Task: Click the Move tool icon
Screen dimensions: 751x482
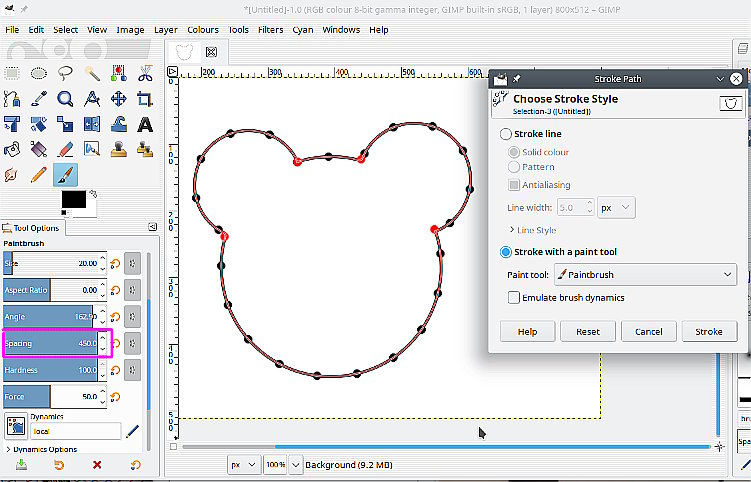Action: (118, 99)
